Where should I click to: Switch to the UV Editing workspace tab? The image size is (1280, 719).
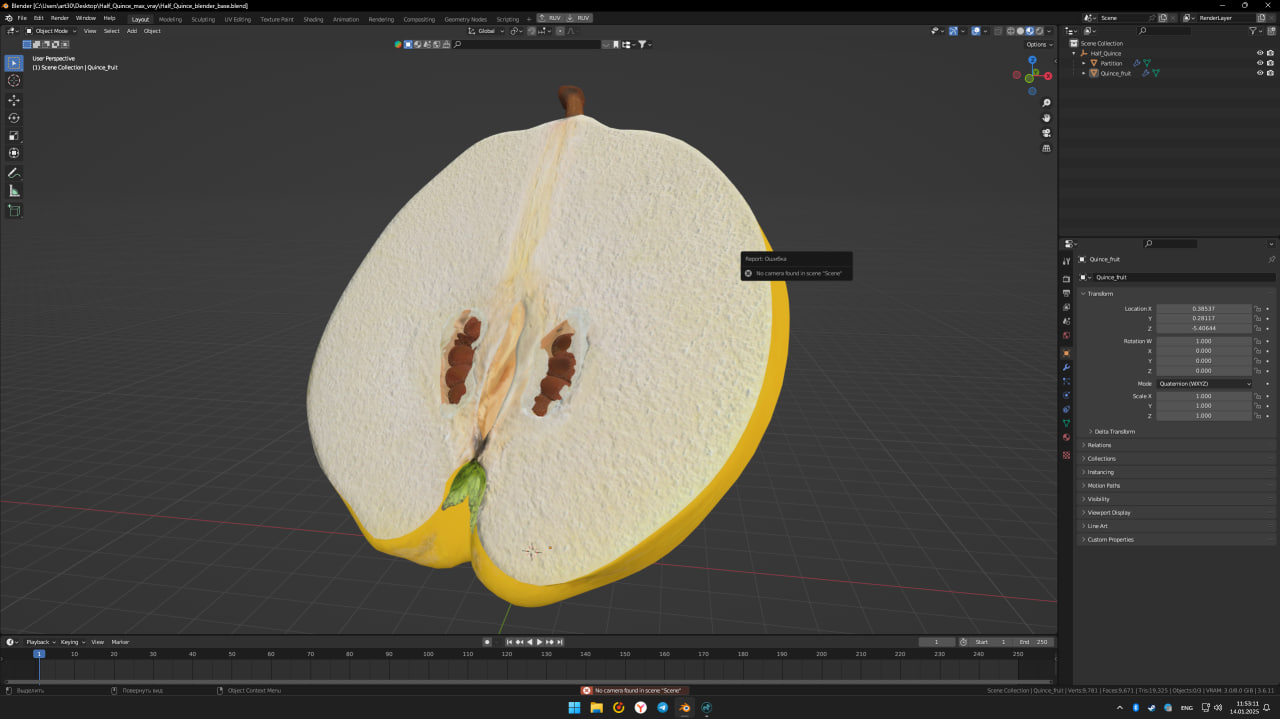237,19
